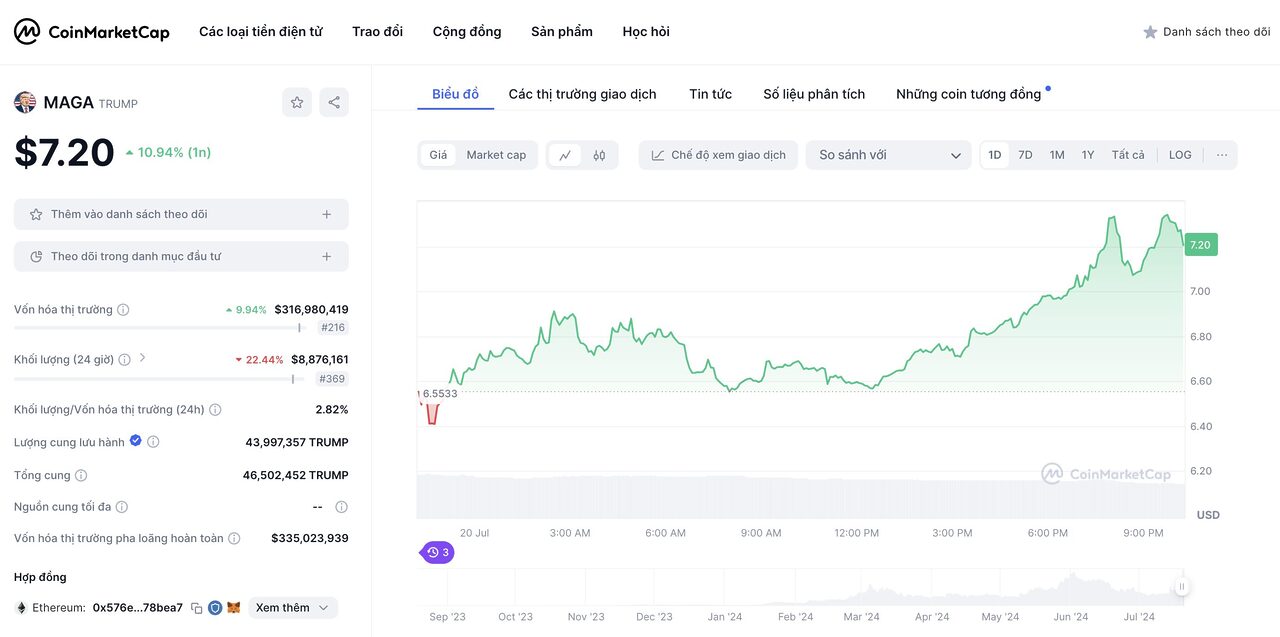Click contract address 0x576e...78bea7
The width and height of the screenshot is (1280, 637).
pyautogui.click(x=138, y=608)
